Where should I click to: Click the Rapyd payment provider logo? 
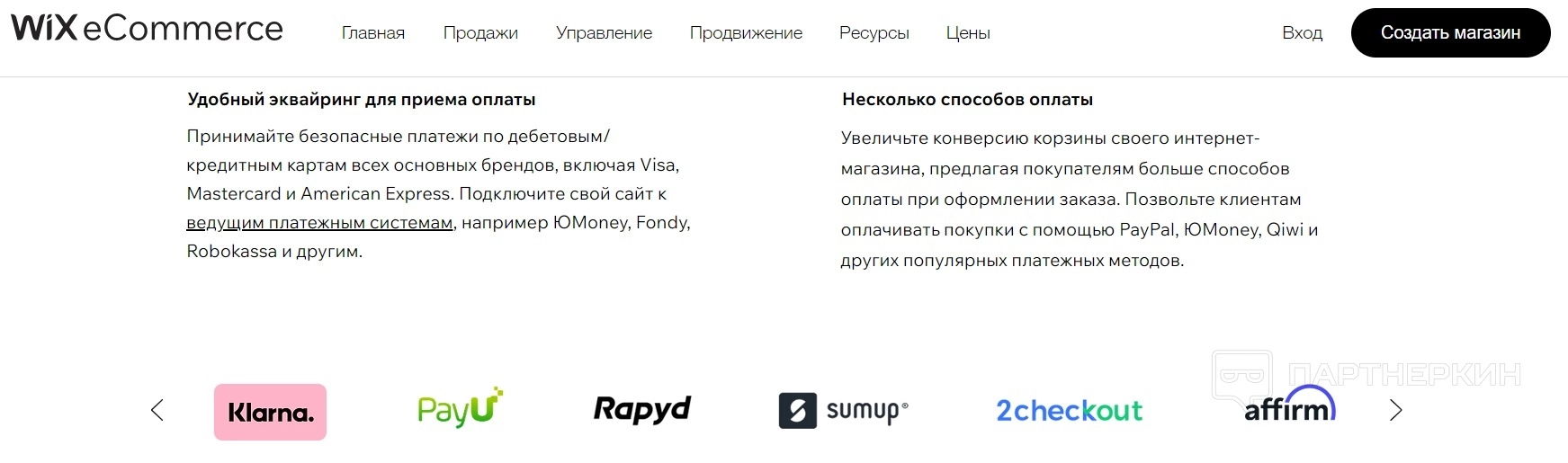point(641,409)
